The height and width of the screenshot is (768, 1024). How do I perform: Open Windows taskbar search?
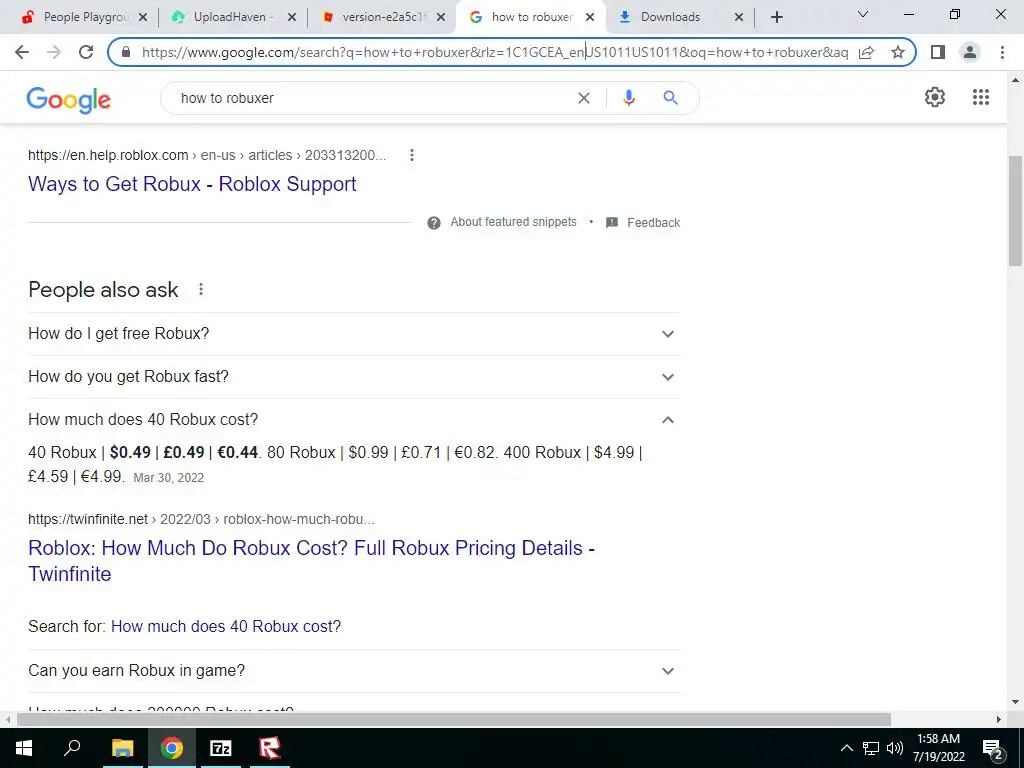pyautogui.click(x=72, y=748)
